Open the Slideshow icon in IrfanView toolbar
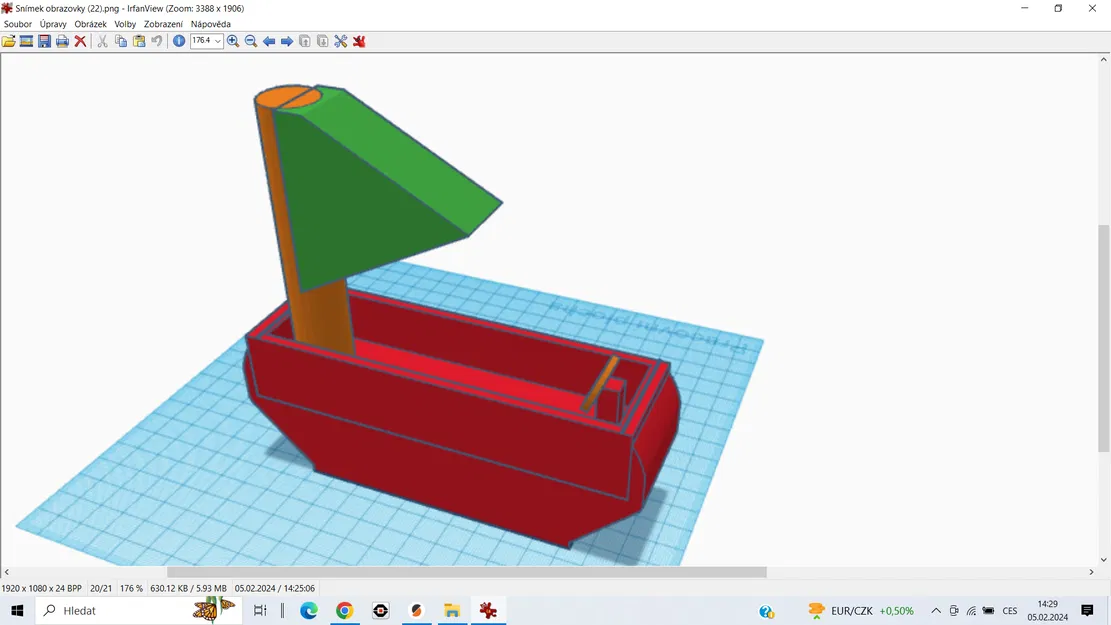This screenshot has height=625, width=1111. pos(26,41)
